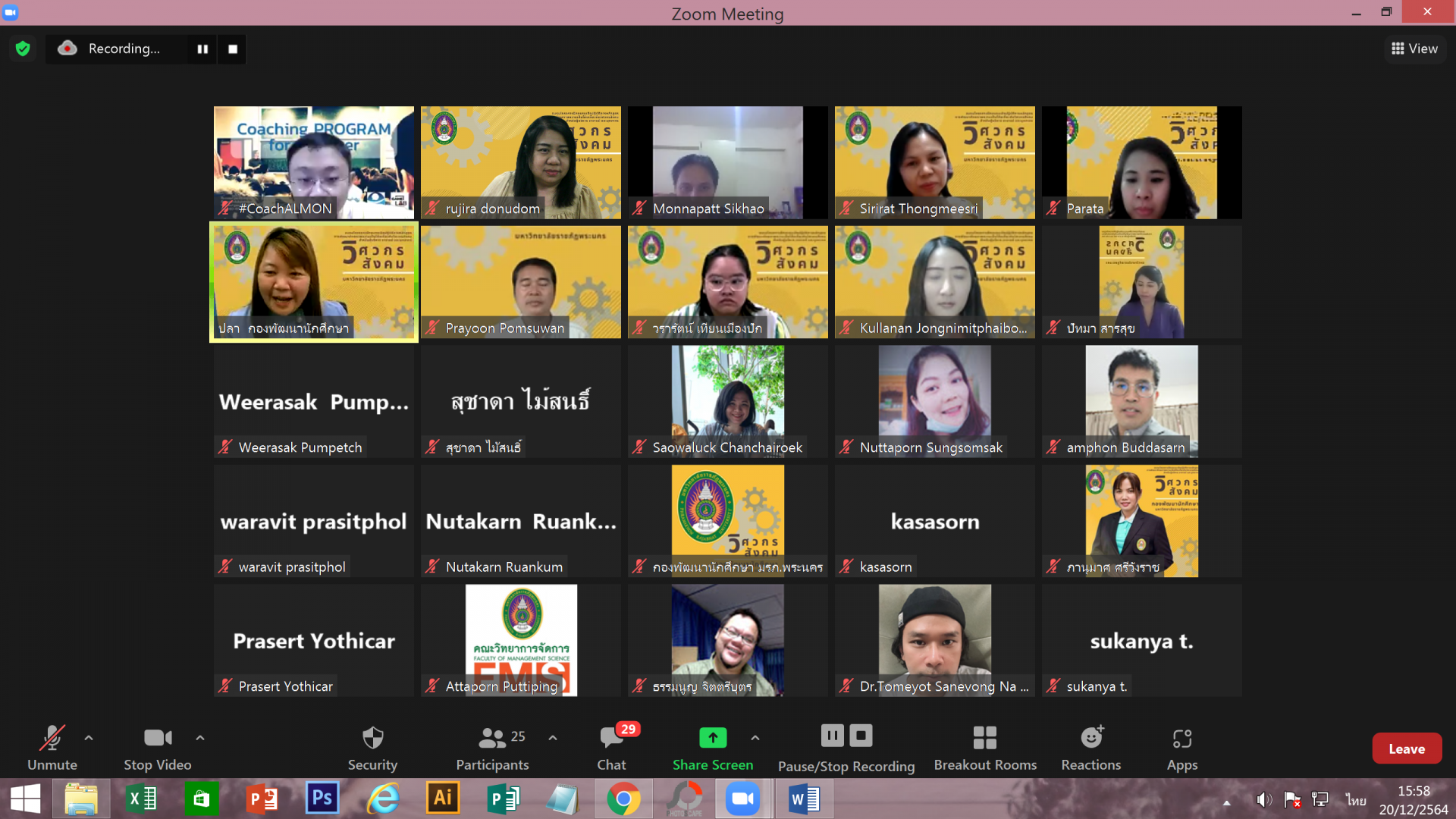Viewport: 1456px width, 819px height.
Task: Click the red Leave button
Action: (x=1406, y=748)
